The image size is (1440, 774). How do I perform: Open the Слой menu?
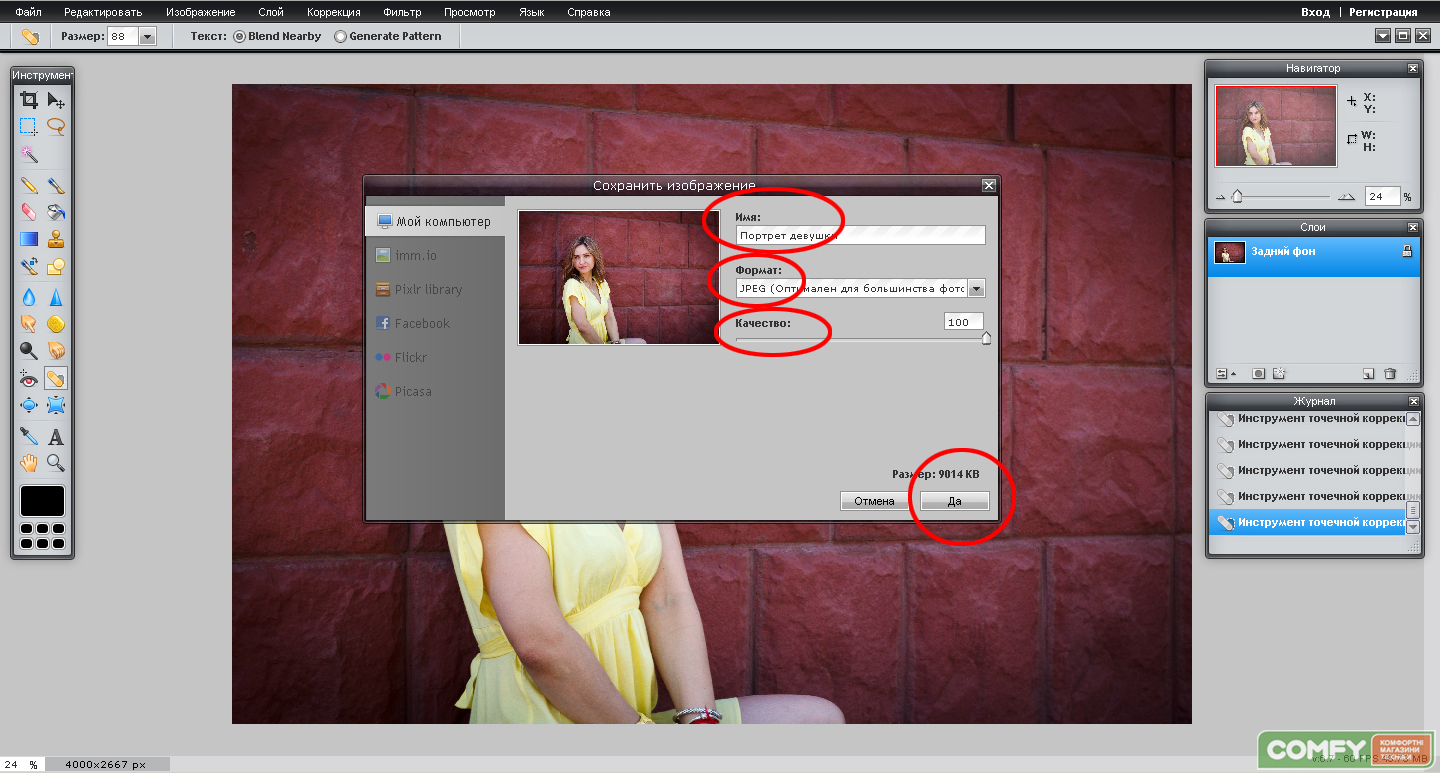(x=271, y=12)
